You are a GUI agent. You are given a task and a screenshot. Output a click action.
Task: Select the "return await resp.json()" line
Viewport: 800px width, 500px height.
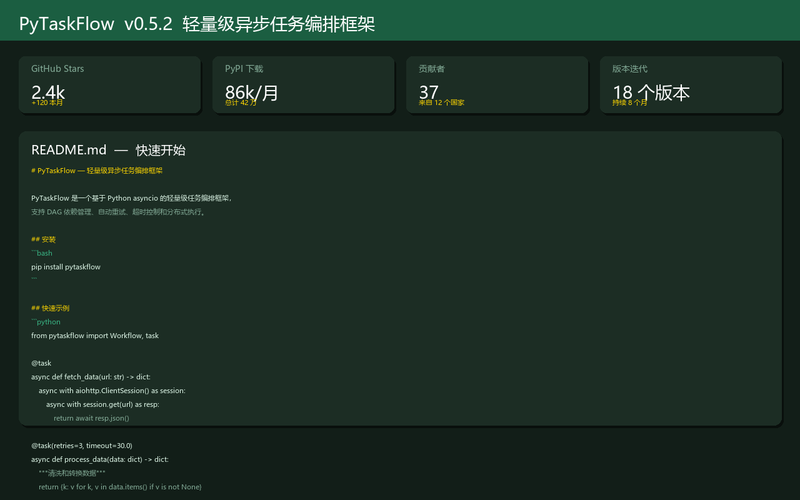pos(91,418)
